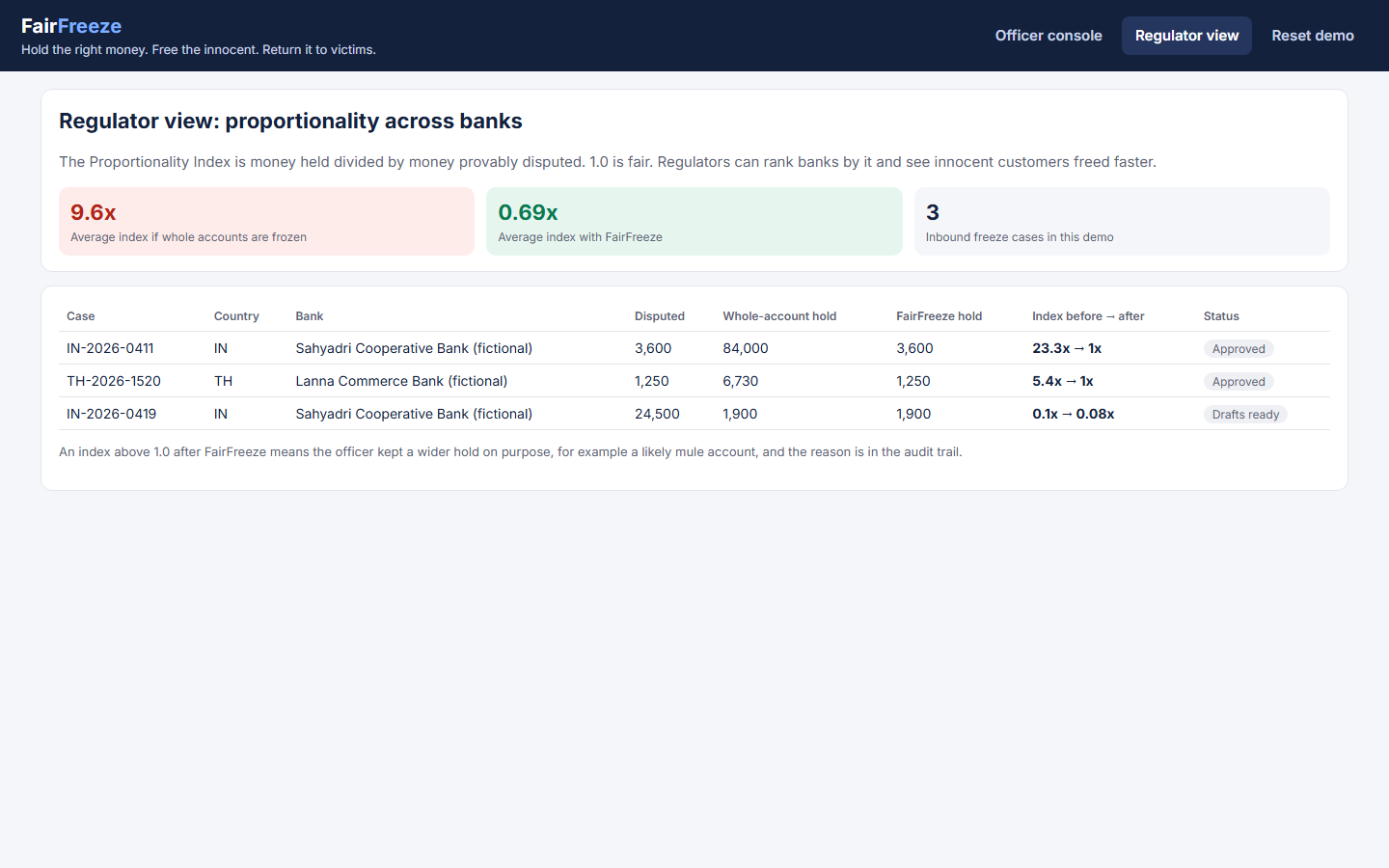Viewport: 1389px width, 868px height.
Task: Click the 3,600 FairFreeze hold for IN-2026-0411
Action: [914, 348]
